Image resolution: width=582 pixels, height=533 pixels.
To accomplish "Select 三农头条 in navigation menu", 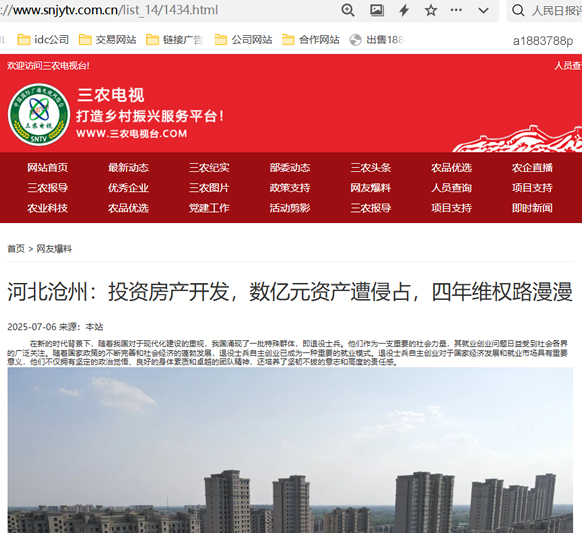I will click(371, 168).
